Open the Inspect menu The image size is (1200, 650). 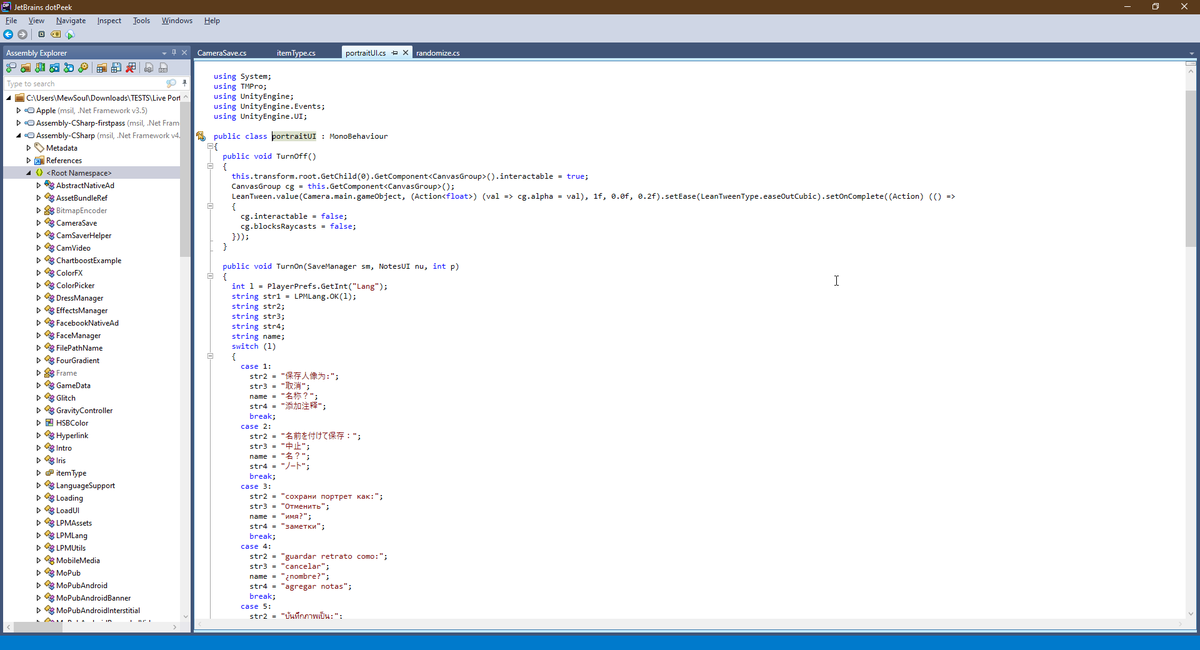click(109, 20)
